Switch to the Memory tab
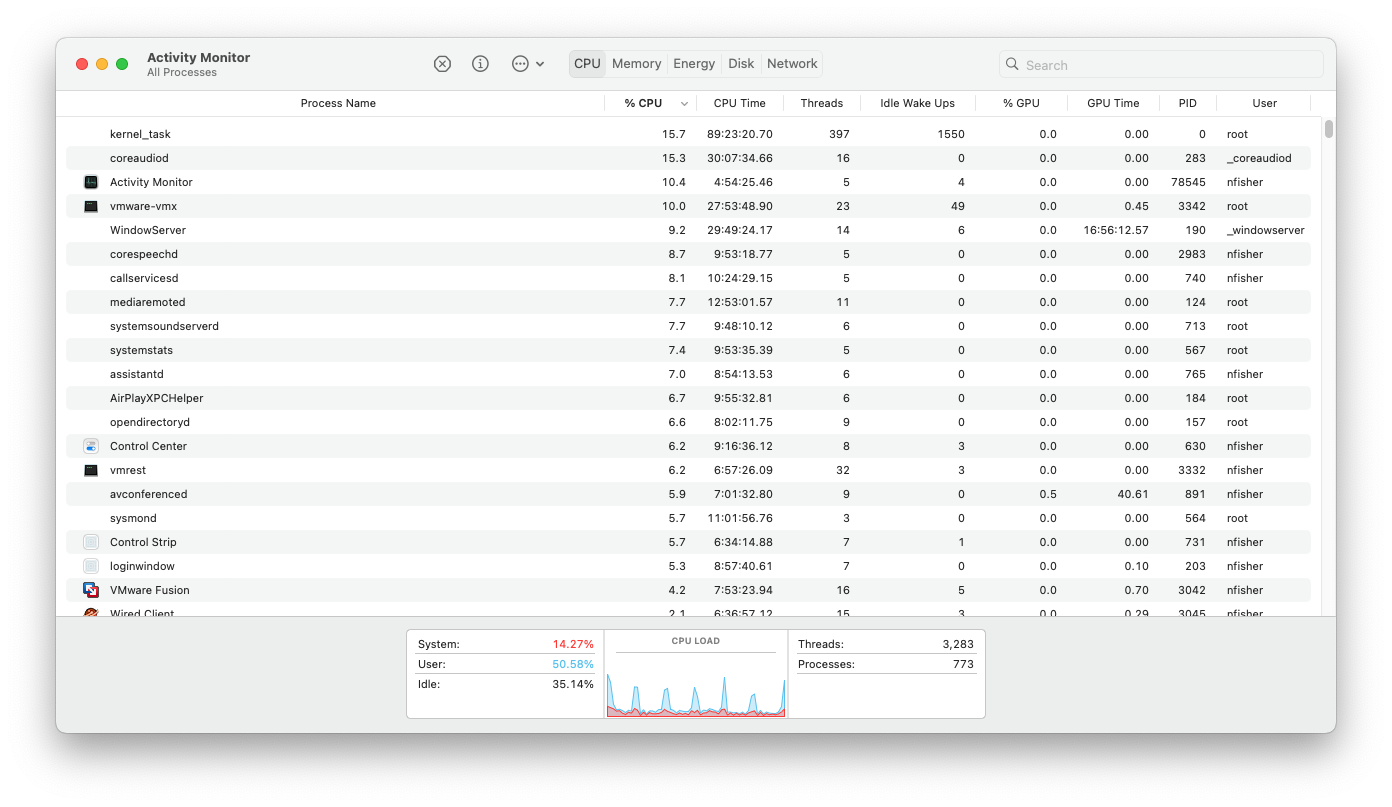Screen dimensions: 1392x807 [636, 64]
